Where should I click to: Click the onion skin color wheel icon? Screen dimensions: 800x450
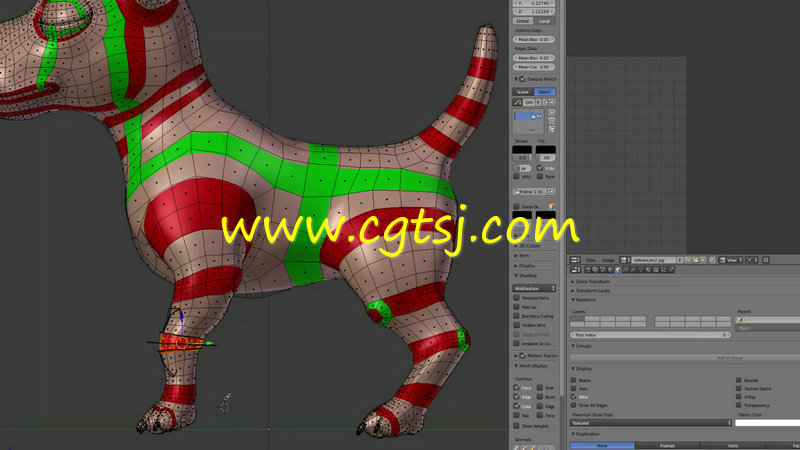pos(552,207)
